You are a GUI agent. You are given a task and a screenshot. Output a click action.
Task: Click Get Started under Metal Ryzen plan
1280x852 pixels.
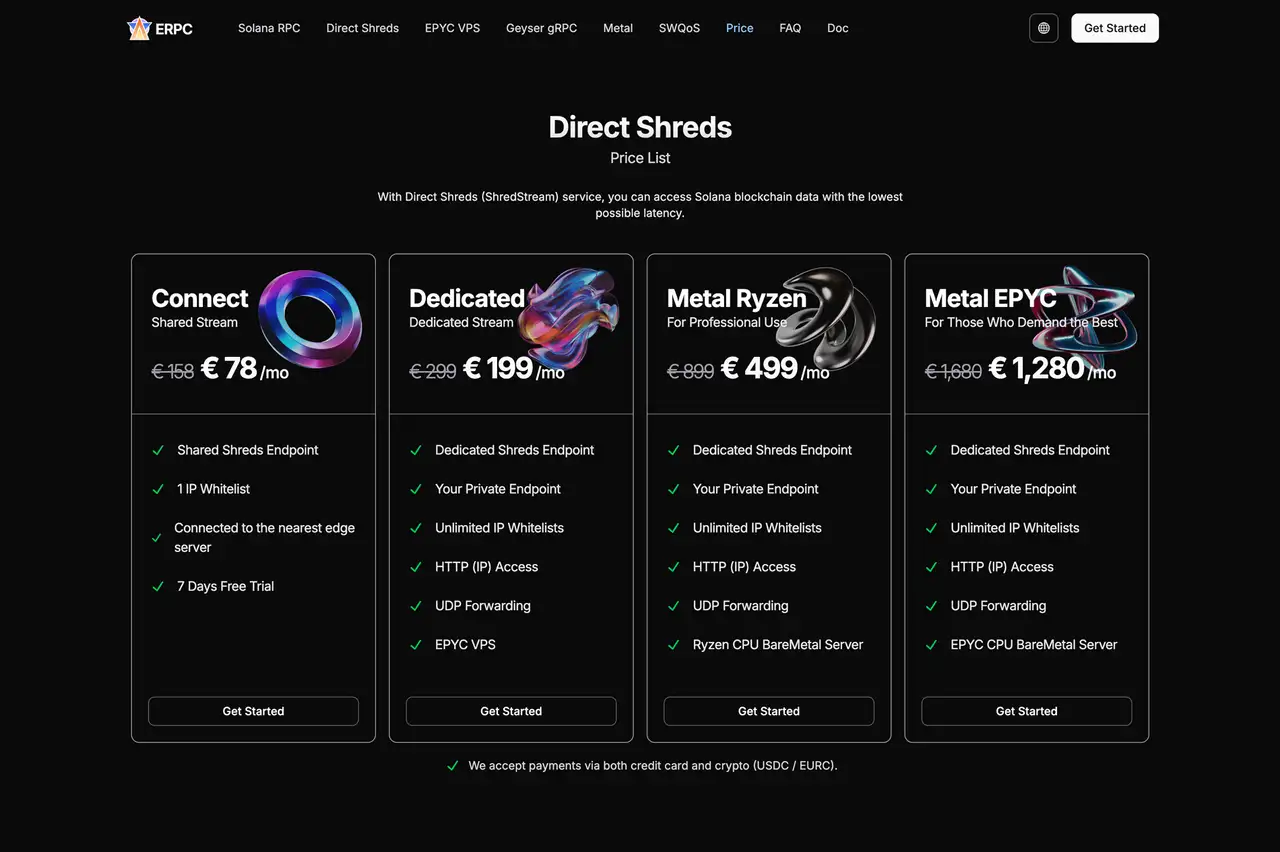769,711
